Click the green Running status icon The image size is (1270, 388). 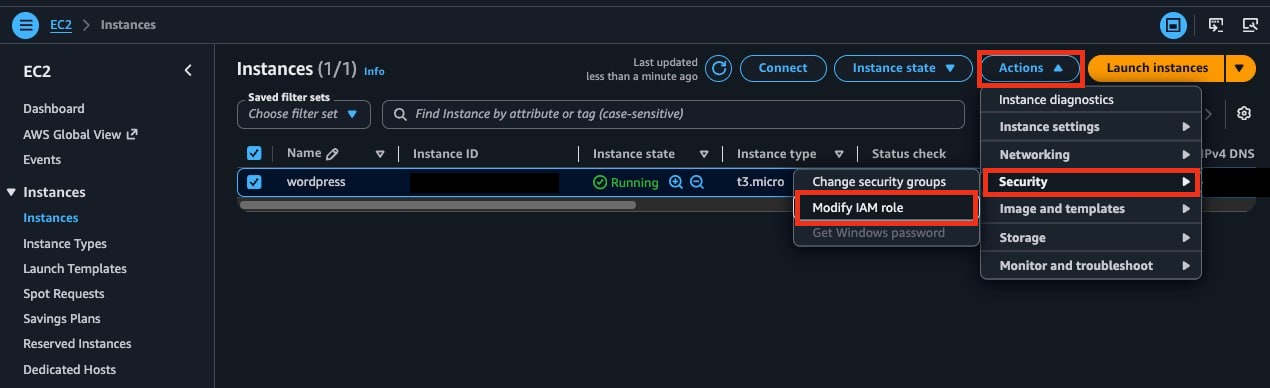coord(600,182)
